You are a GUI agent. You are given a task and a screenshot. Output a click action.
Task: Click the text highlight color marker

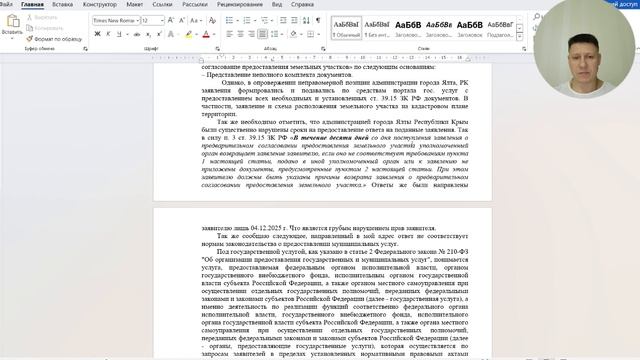(x=188, y=34)
